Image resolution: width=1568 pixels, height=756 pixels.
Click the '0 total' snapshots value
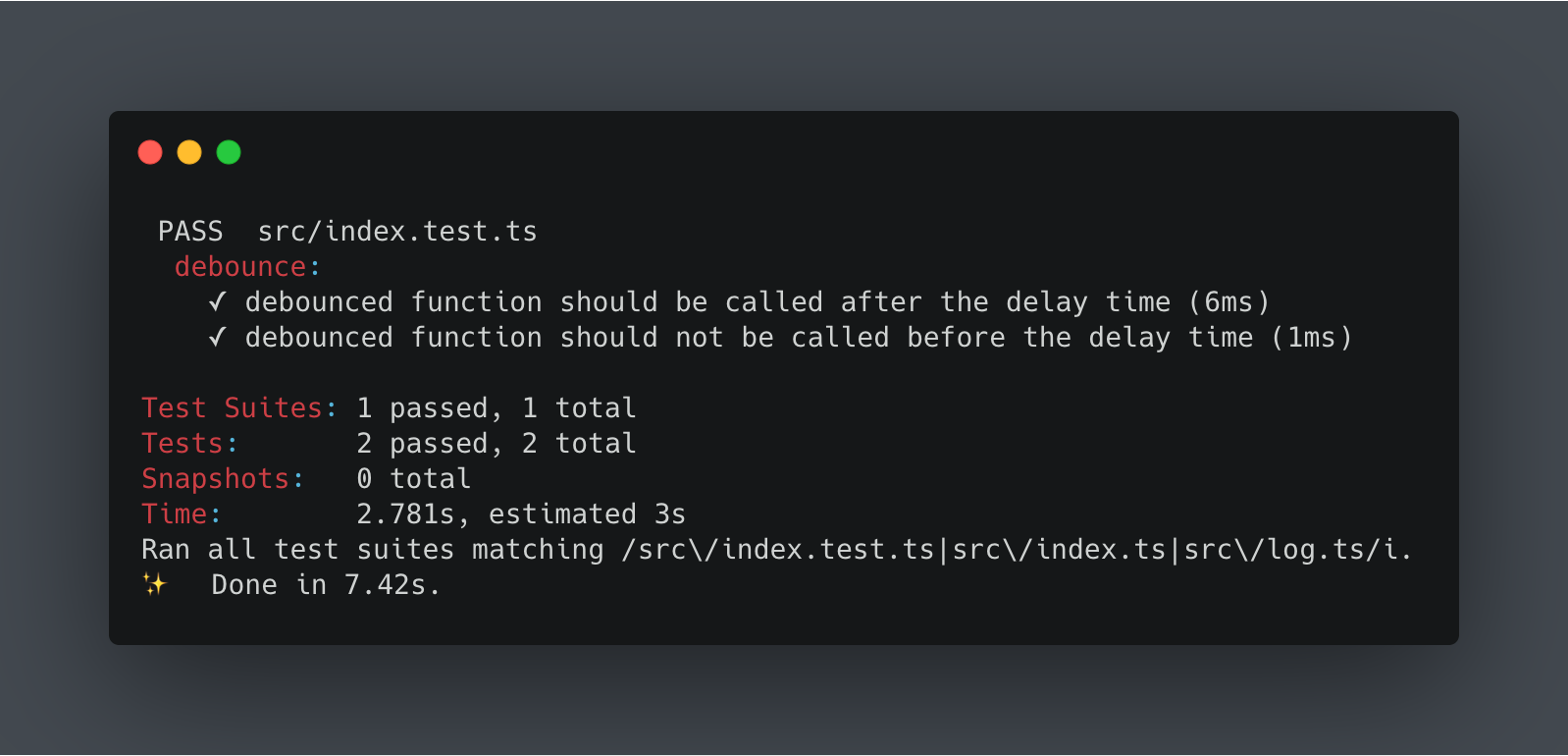point(413,478)
